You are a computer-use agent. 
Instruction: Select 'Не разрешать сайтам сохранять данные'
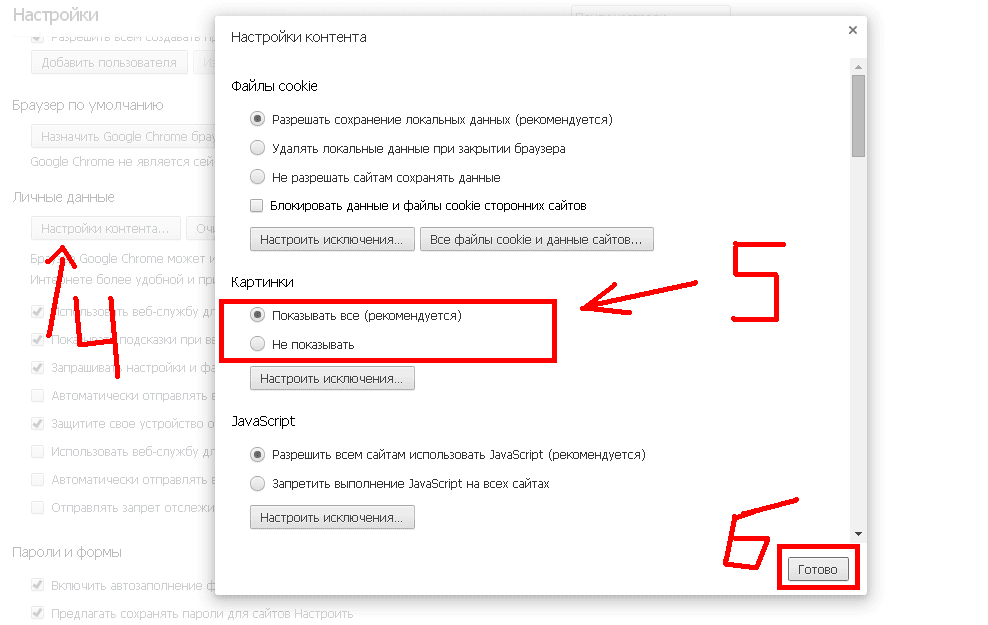click(x=257, y=177)
